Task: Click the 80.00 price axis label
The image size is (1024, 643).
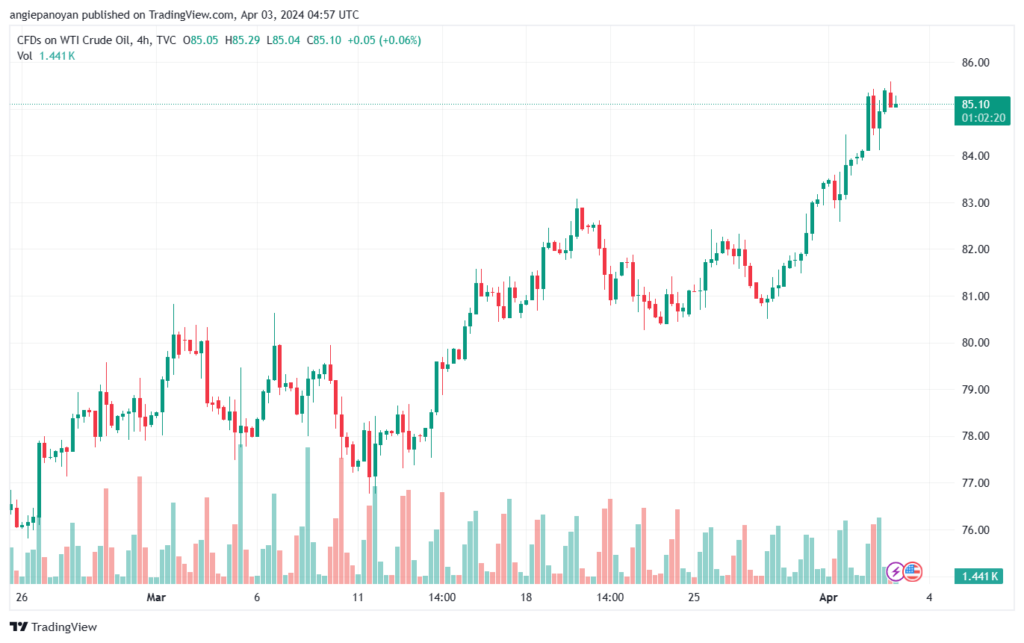Action: tap(975, 343)
